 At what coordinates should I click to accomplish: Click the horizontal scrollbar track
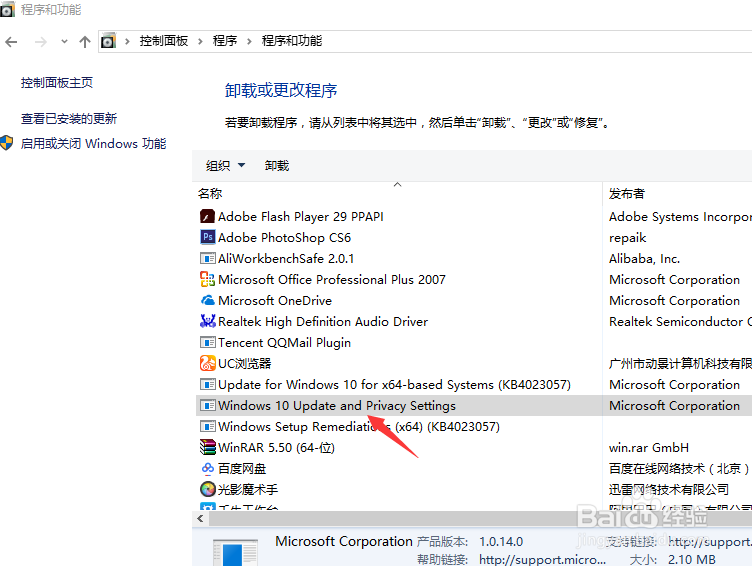pyautogui.click(x=480, y=519)
